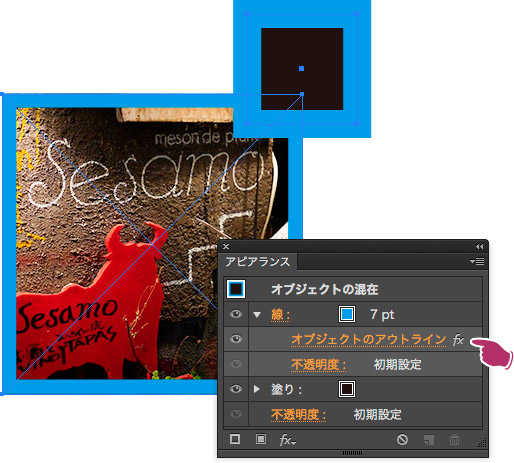
Task: Open 不透明度 link under the stroke
Action: click(319, 365)
